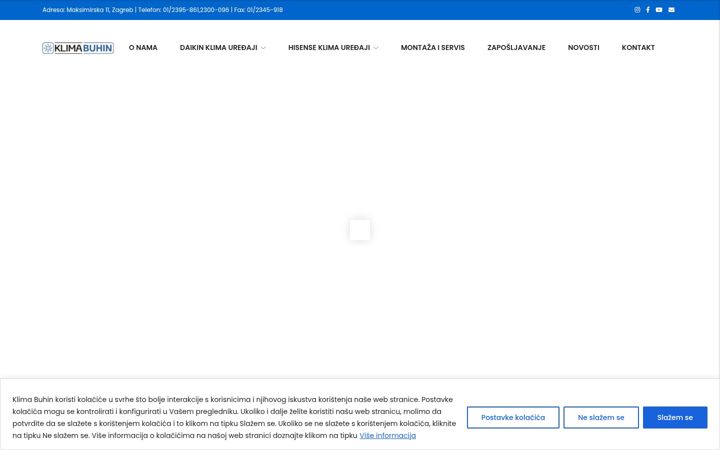Open the Instagram icon in top bar

coord(637,10)
